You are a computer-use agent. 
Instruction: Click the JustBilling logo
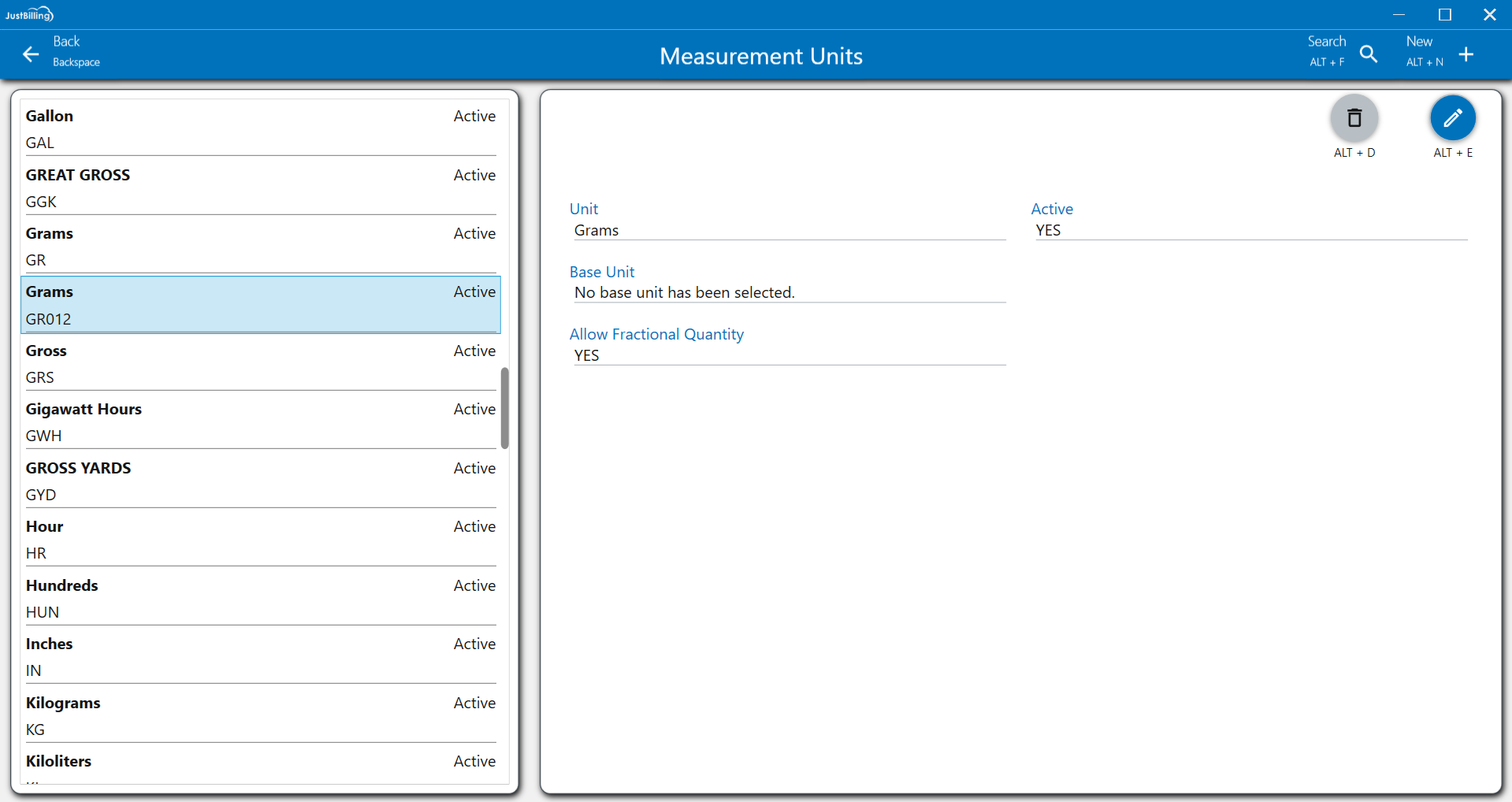point(29,14)
